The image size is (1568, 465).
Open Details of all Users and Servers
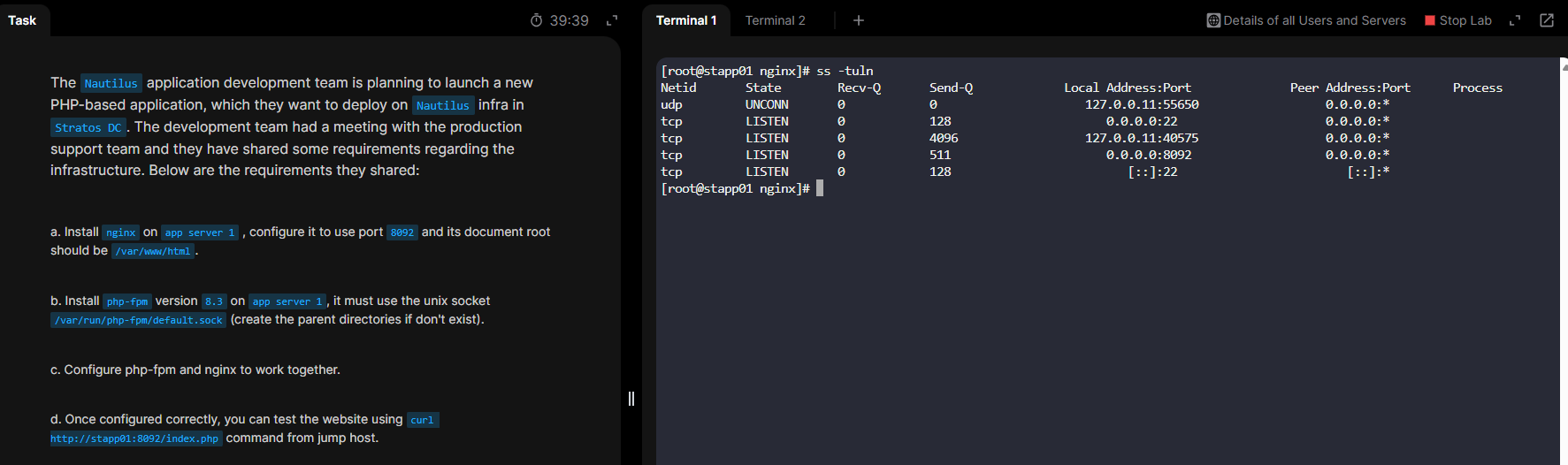pyautogui.click(x=1306, y=20)
